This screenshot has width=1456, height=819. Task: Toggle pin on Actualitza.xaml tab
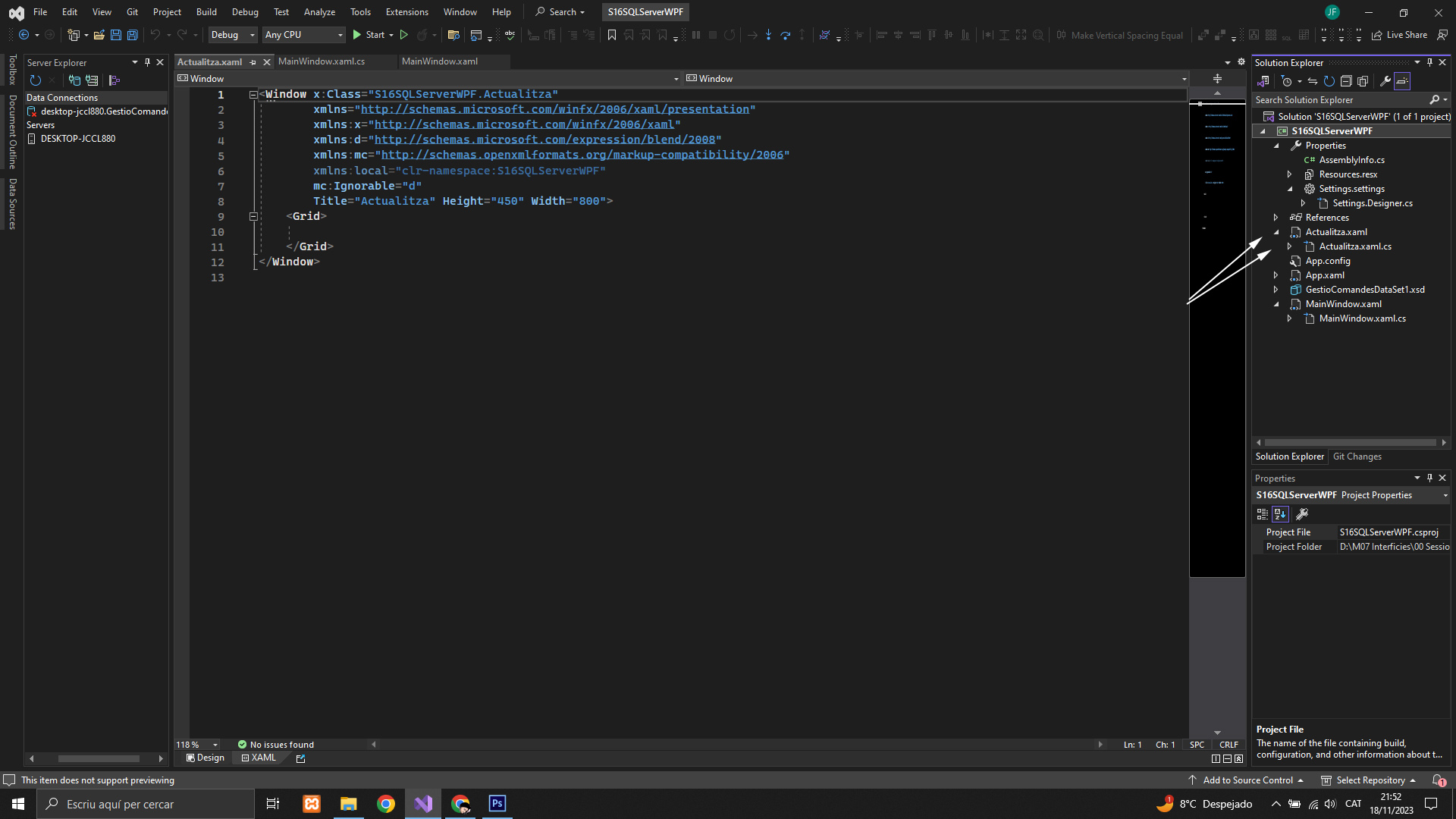(x=253, y=62)
